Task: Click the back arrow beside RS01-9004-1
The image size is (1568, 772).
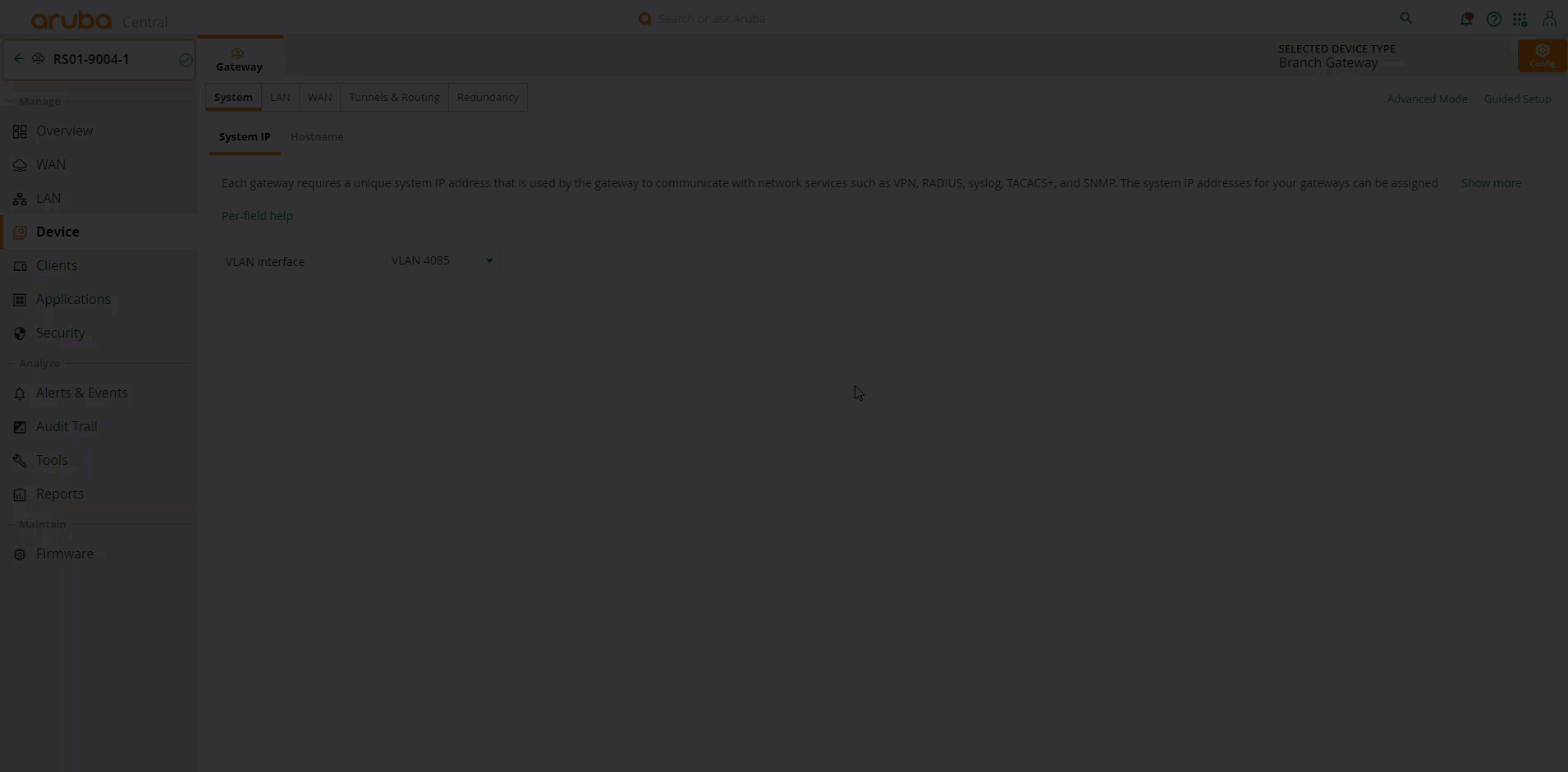Action: click(19, 59)
